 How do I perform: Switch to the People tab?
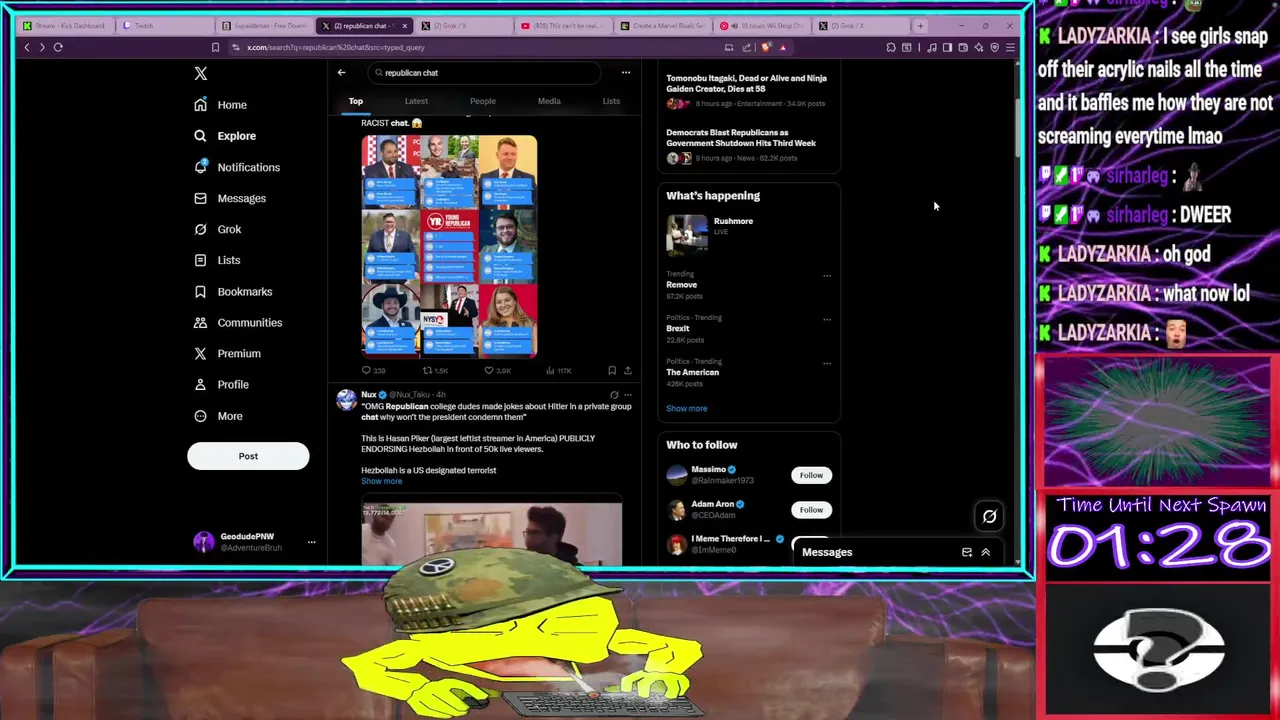click(x=482, y=101)
